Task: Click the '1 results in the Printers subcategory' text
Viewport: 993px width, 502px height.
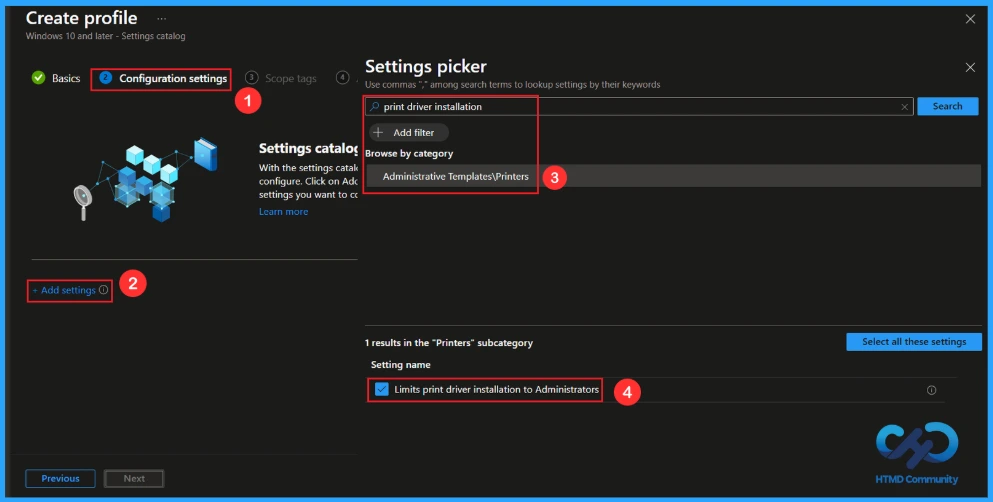Action: 448,342
